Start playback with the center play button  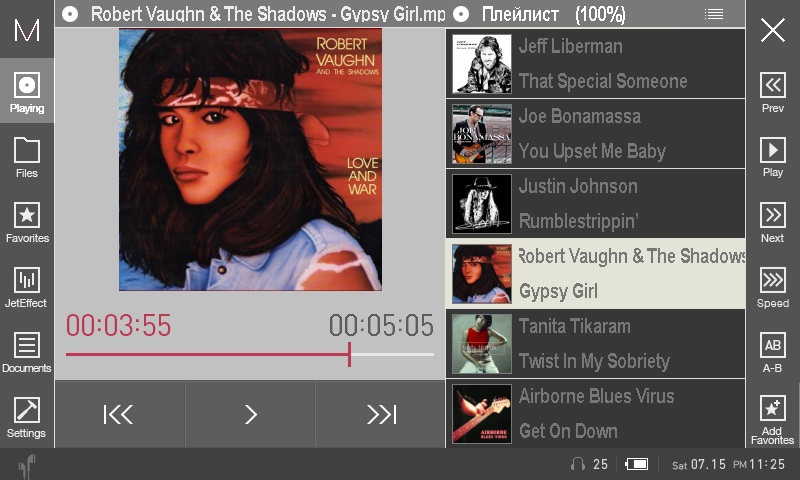(x=250, y=414)
